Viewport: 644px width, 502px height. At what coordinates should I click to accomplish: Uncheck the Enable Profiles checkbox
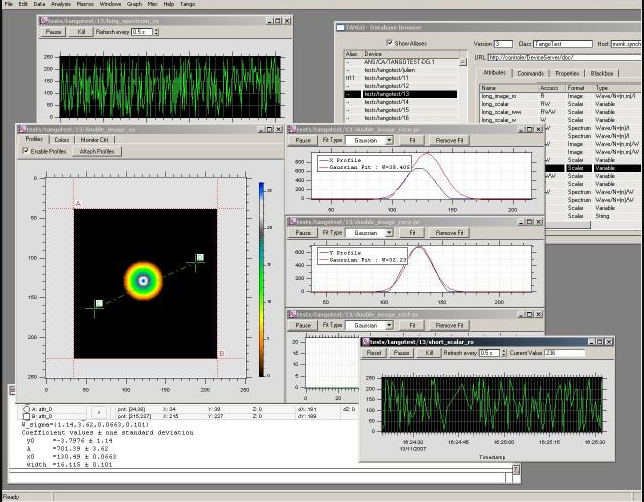pyautogui.click(x=26, y=151)
